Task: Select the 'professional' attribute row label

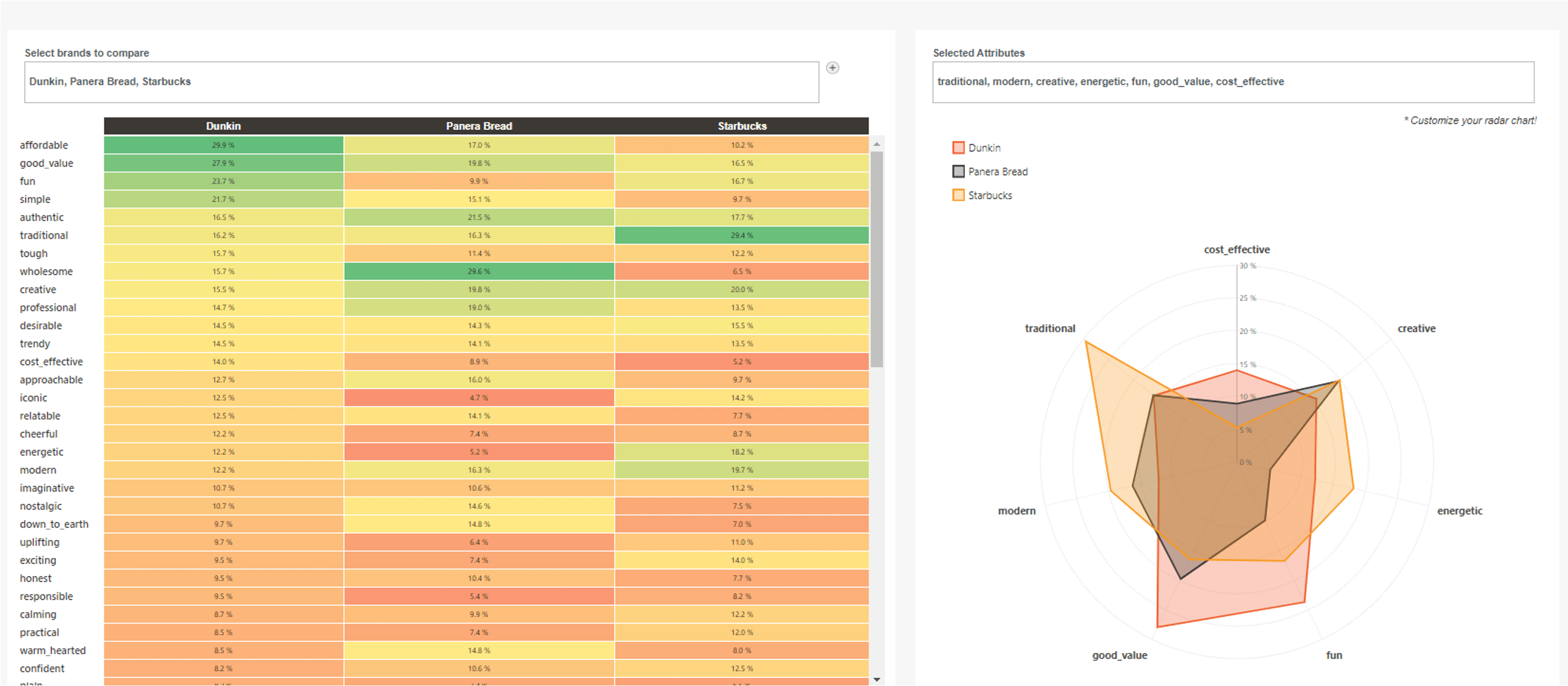Action: coord(48,307)
